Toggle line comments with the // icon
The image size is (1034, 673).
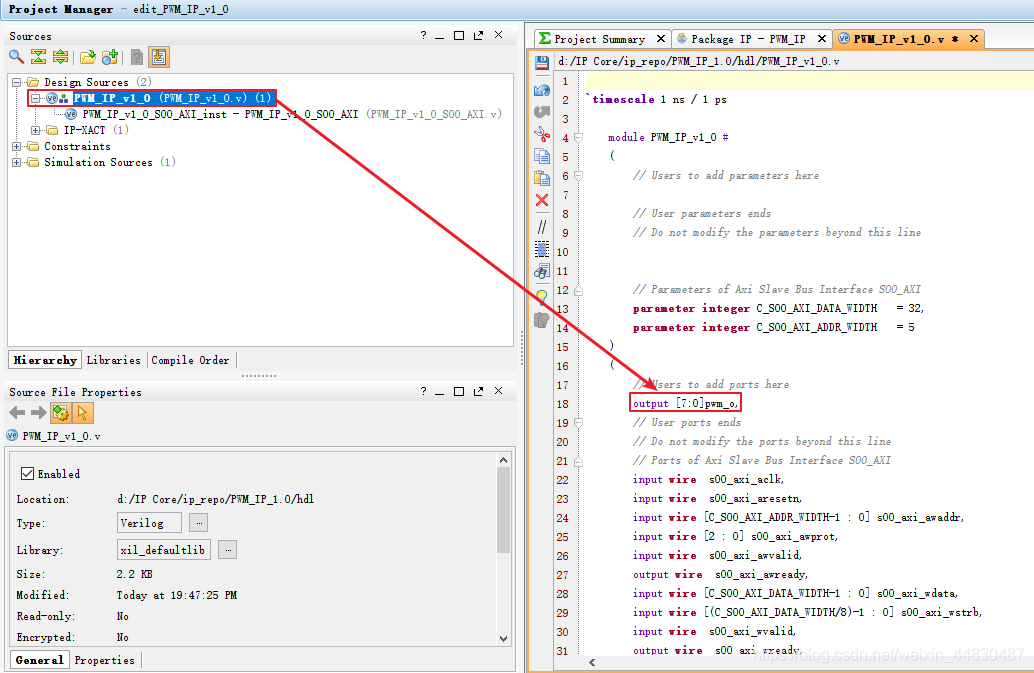tap(542, 227)
